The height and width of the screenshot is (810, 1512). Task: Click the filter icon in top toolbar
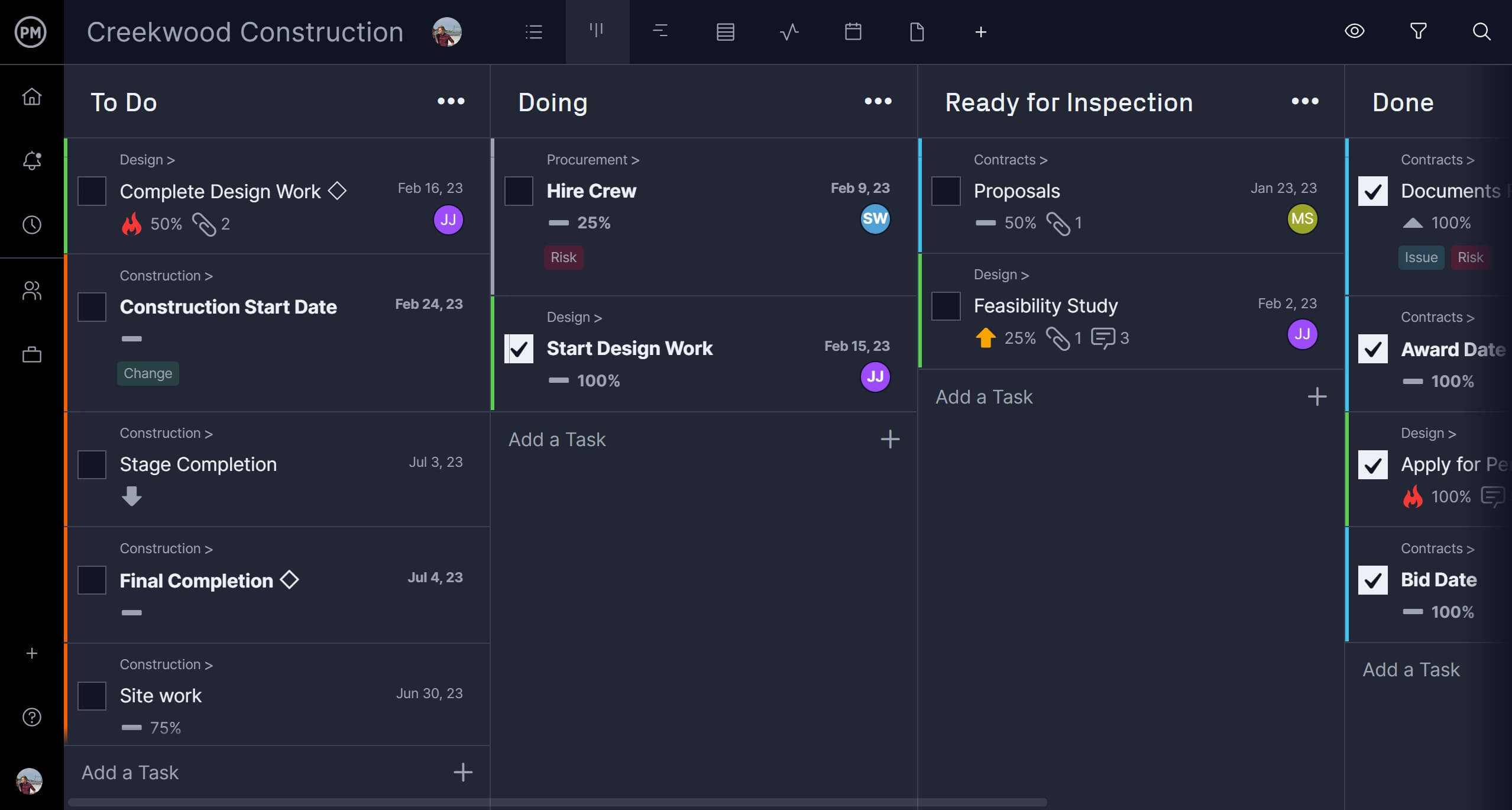click(1418, 32)
